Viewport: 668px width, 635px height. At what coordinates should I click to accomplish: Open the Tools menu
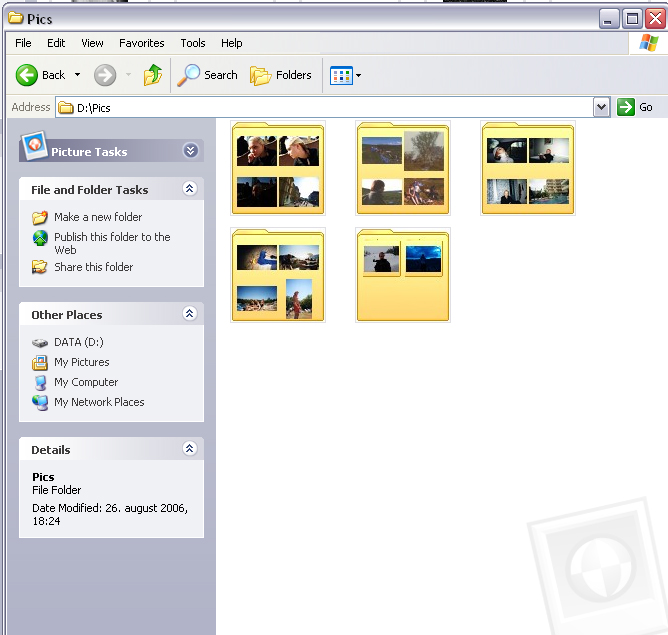(x=193, y=43)
